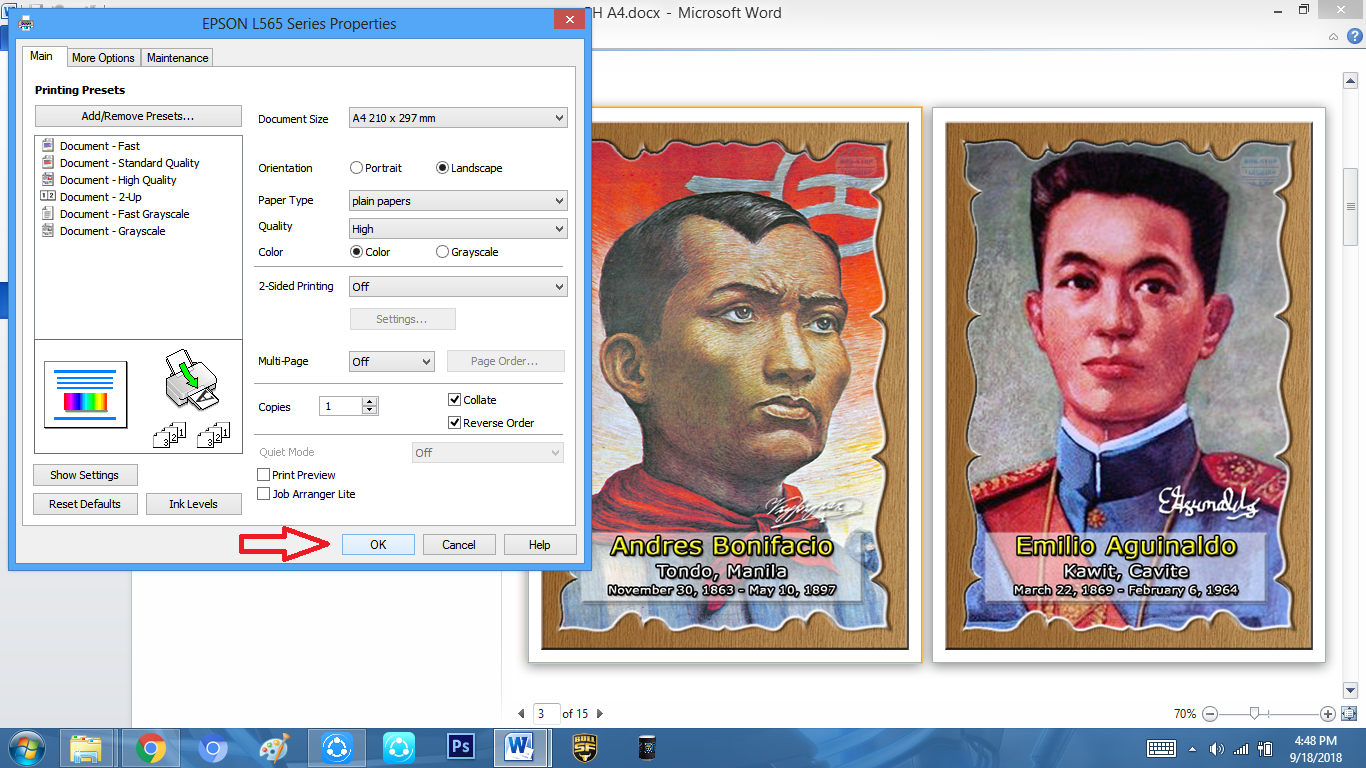Image resolution: width=1366 pixels, height=768 pixels.
Task: Open File Explorer from the taskbar
Action: 87,748
